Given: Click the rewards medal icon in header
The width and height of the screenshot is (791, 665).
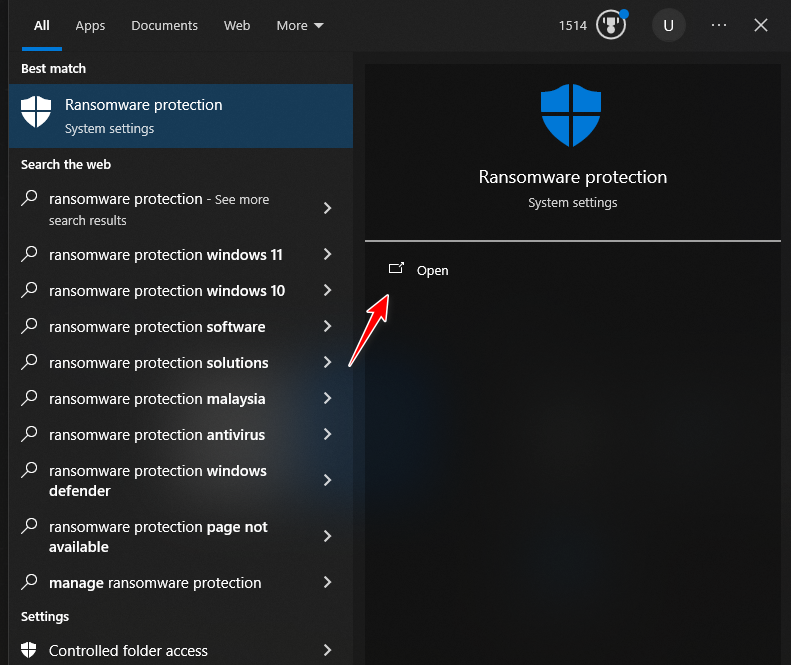Looking at the screenshot, I should click(610, 25).
